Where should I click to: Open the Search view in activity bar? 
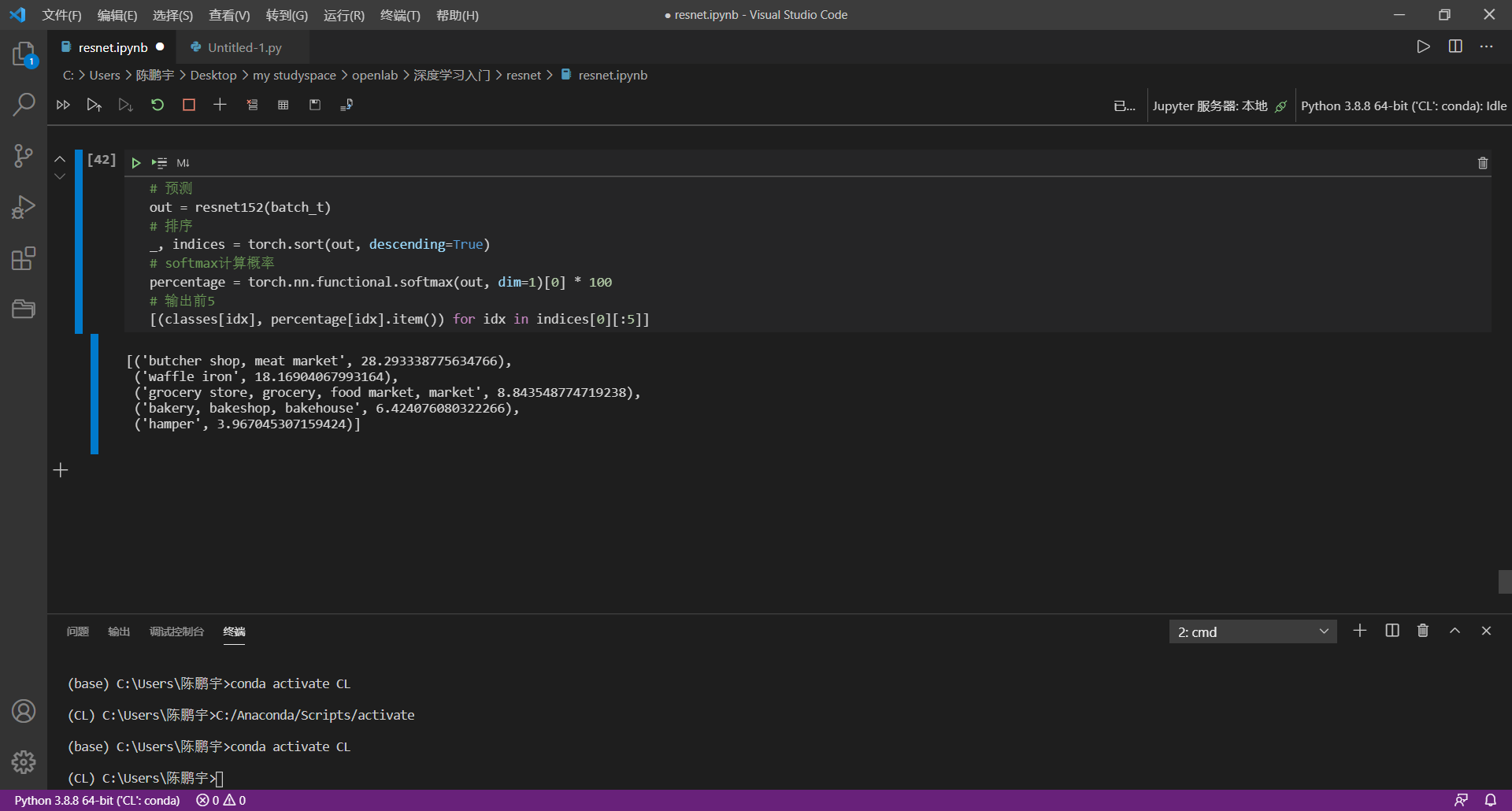(x=24, y=105)
